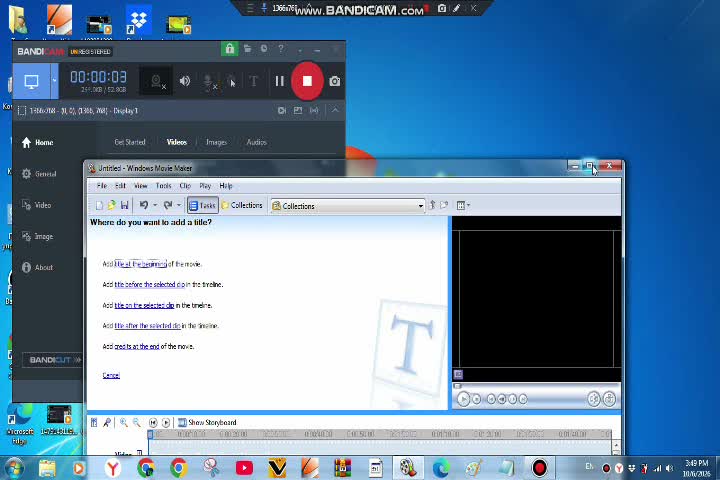This screenshot has height=480, width=720.
Task: Toggle the Collections pane button
Action: point(242,205)
